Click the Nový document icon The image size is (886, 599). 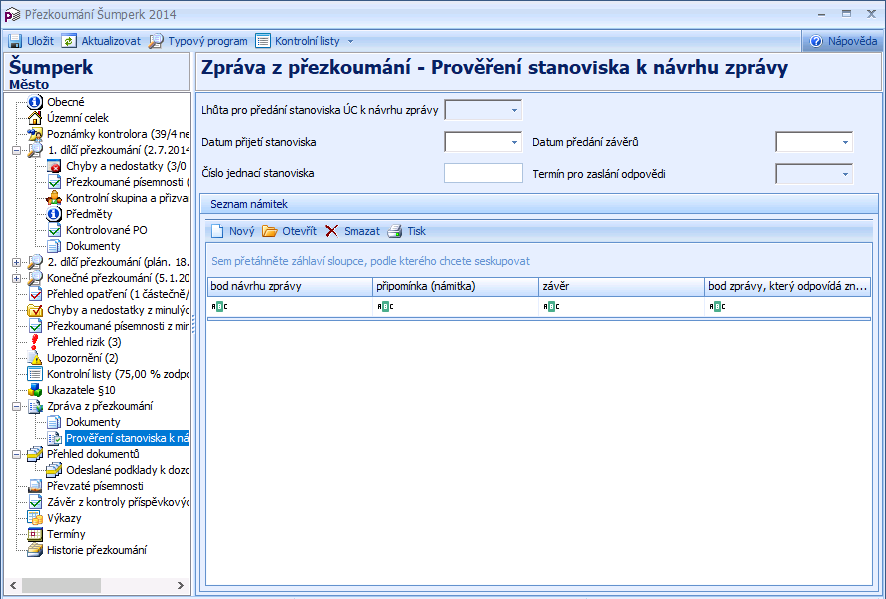click(x=217, y=231)
